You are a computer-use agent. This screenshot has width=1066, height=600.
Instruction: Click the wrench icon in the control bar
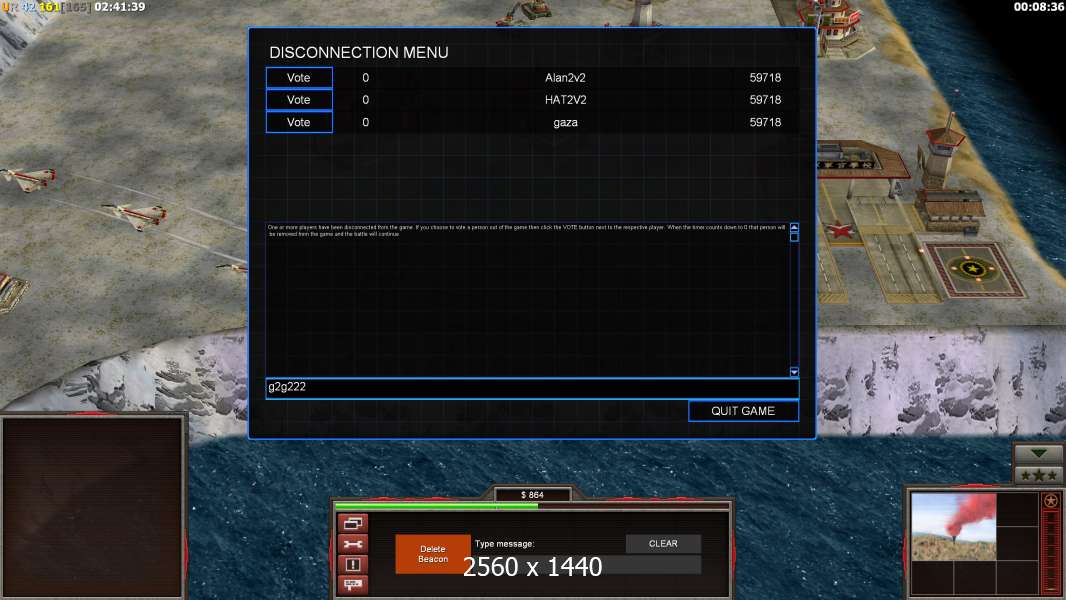coord(353,544)
